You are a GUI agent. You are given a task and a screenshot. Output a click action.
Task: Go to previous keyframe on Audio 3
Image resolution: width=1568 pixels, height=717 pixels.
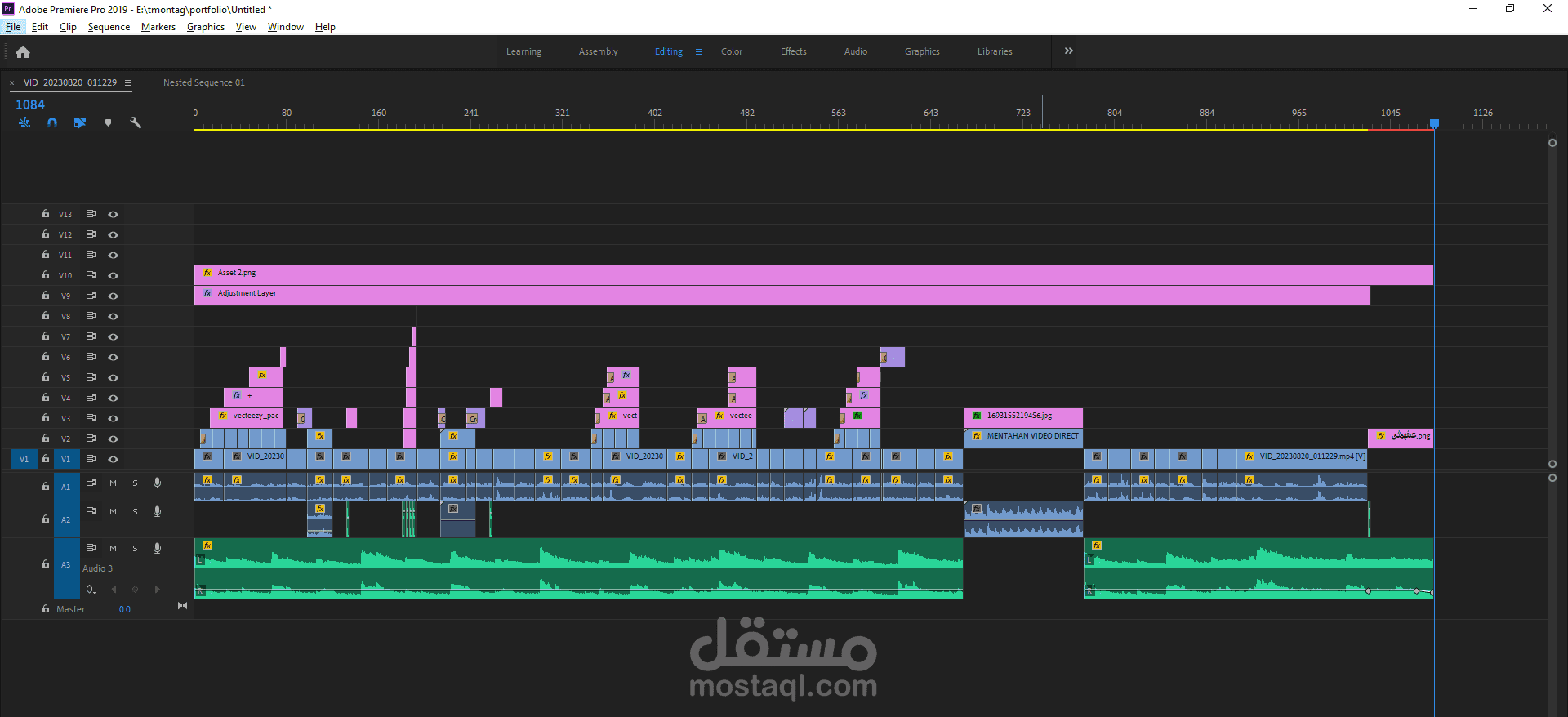point(114,589)
